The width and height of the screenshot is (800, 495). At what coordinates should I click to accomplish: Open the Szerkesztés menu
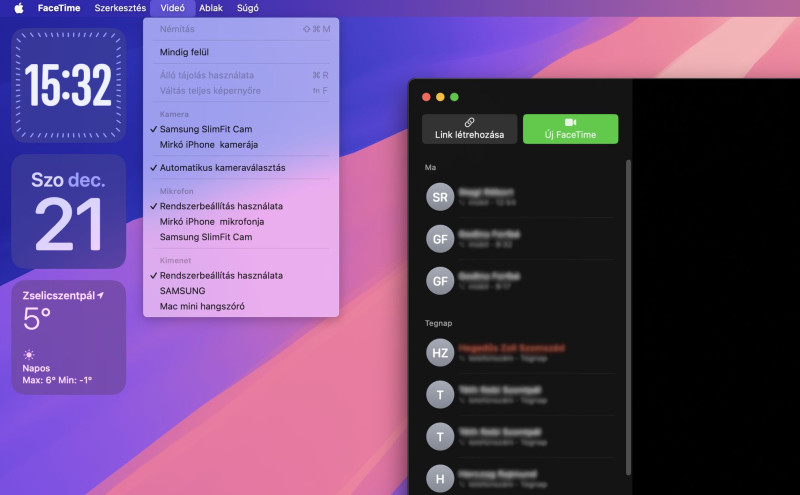(x=120, y=8)
